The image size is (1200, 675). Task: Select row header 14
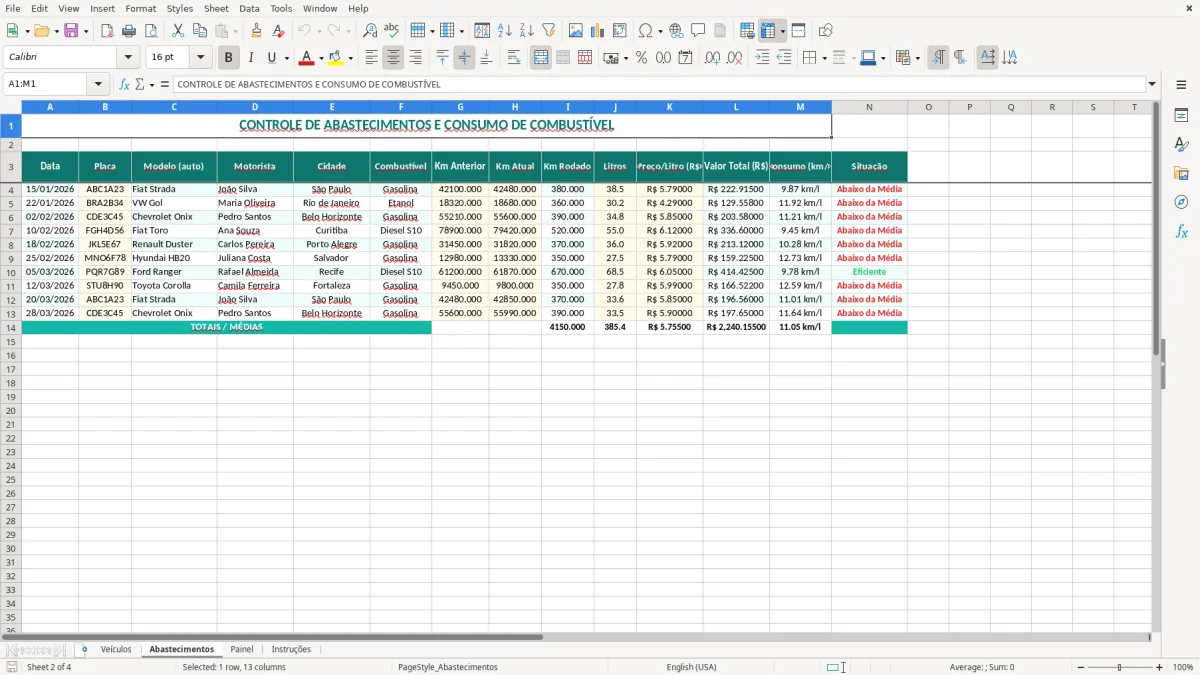click(x=11, y=327)
